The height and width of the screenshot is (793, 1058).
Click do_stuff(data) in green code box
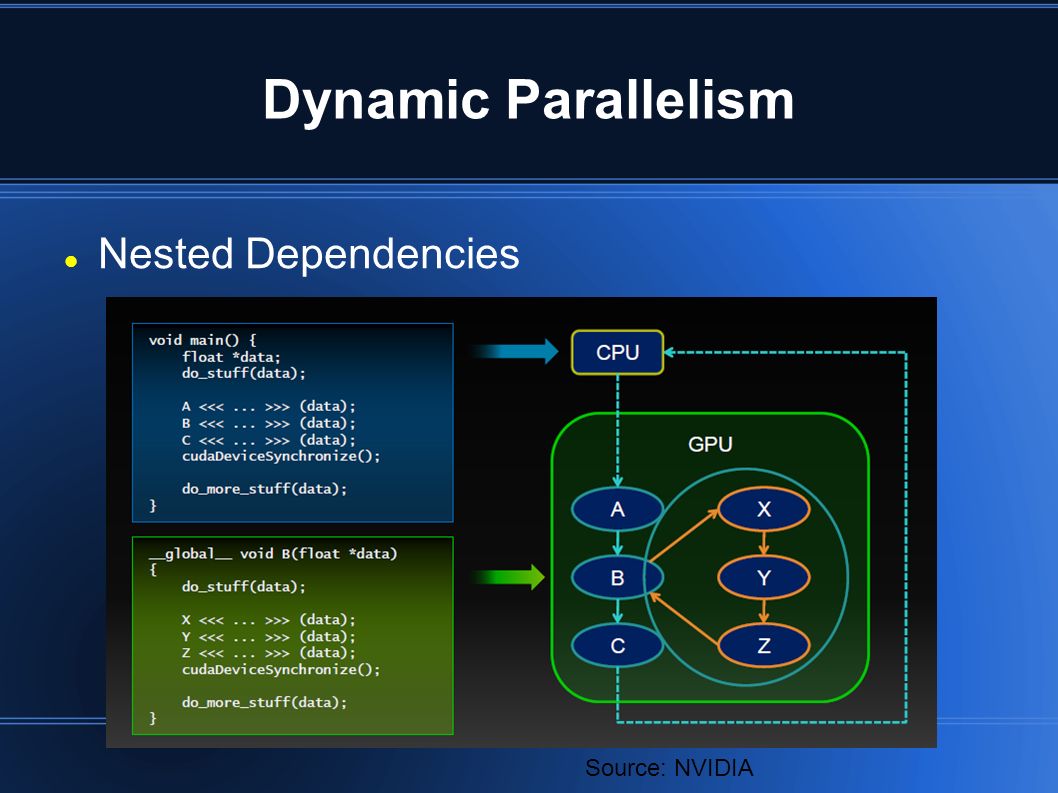click(x=244, y=586)
